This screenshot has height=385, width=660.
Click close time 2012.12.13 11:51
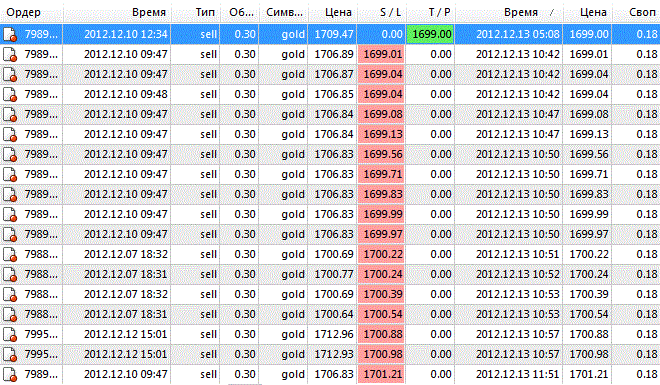tap(518, 374)
